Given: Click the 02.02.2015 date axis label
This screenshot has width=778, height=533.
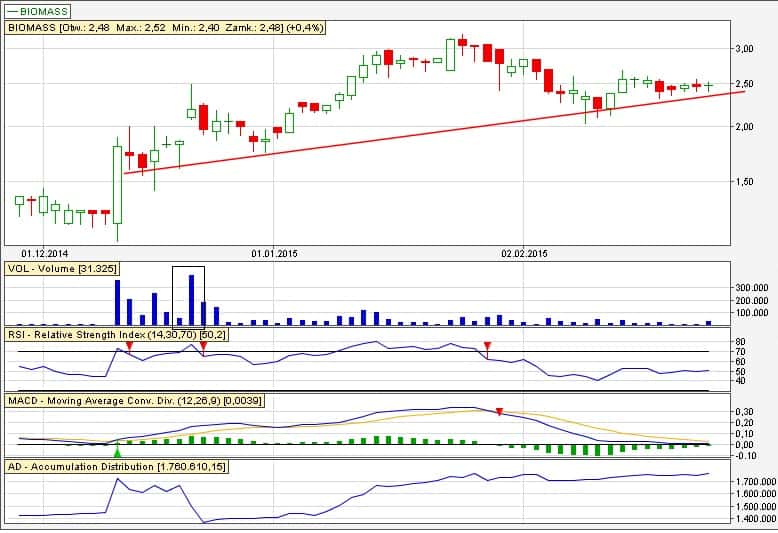Looking at the screenshot, I should coord(525,253).
